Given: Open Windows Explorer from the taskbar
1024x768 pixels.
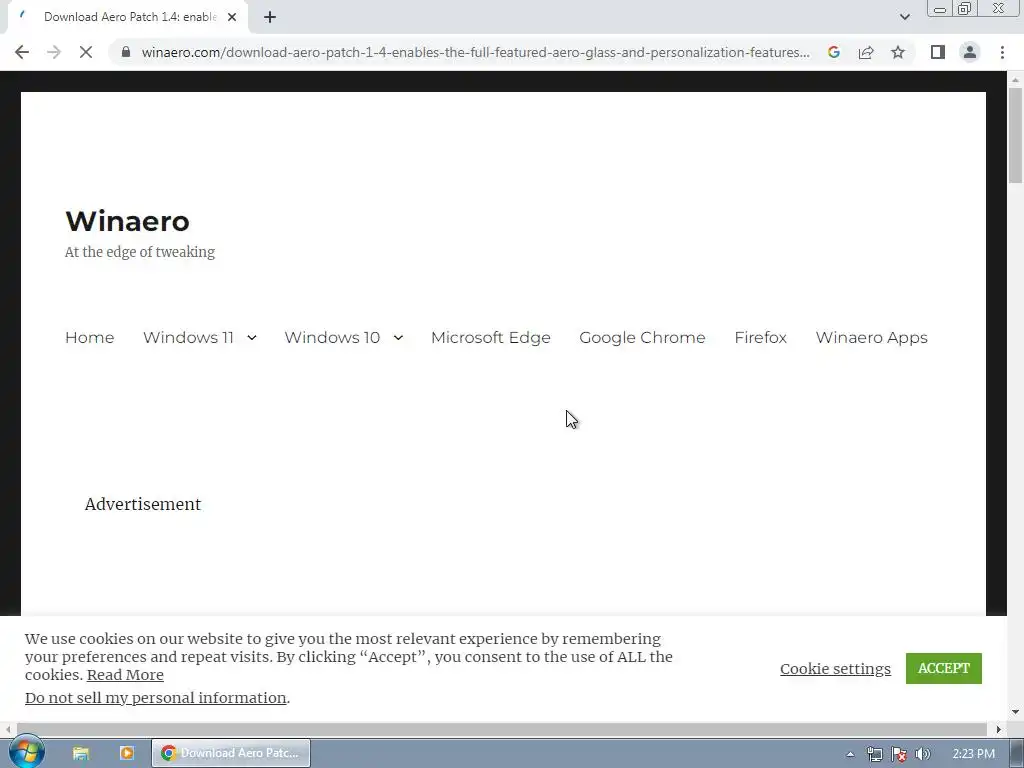Looking at the screenshot, I should click(81, 753).
